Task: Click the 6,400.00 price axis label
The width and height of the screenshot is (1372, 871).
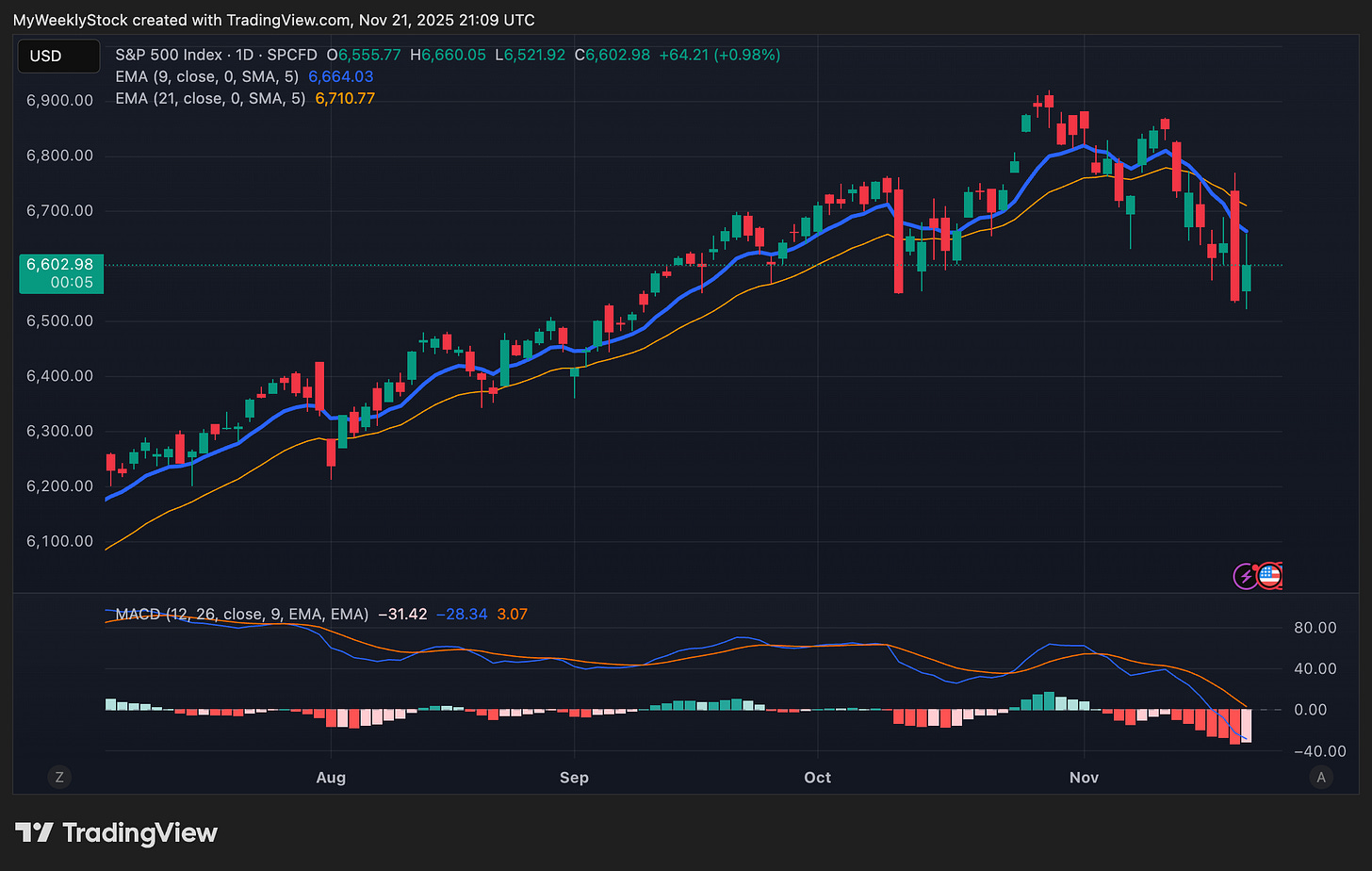Action: point(60,376)
